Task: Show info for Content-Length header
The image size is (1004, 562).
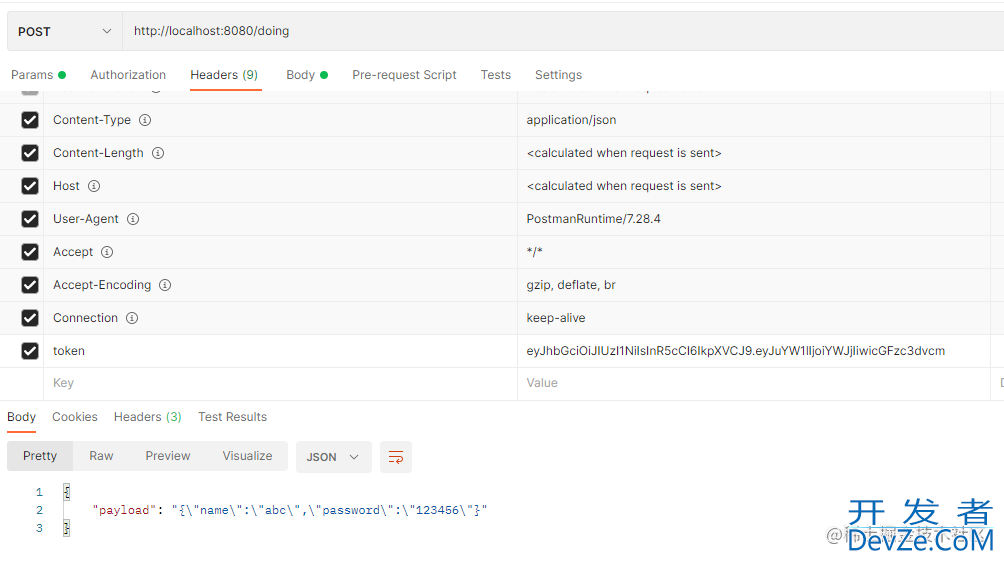Action: pos(158,153)
